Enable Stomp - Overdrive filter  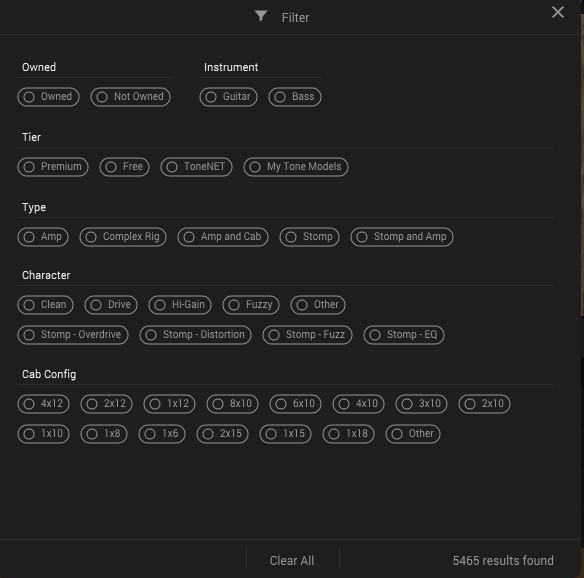coord(73,335)
